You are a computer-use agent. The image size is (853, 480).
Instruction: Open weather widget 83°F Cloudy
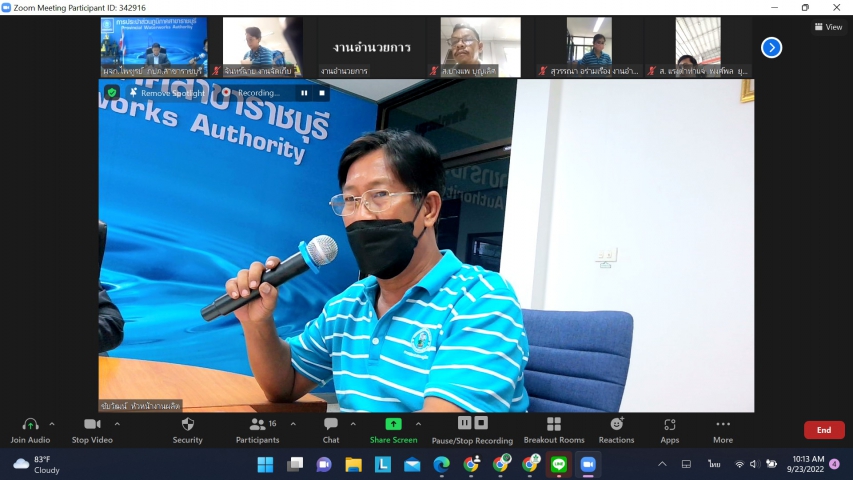click(36, 465)
